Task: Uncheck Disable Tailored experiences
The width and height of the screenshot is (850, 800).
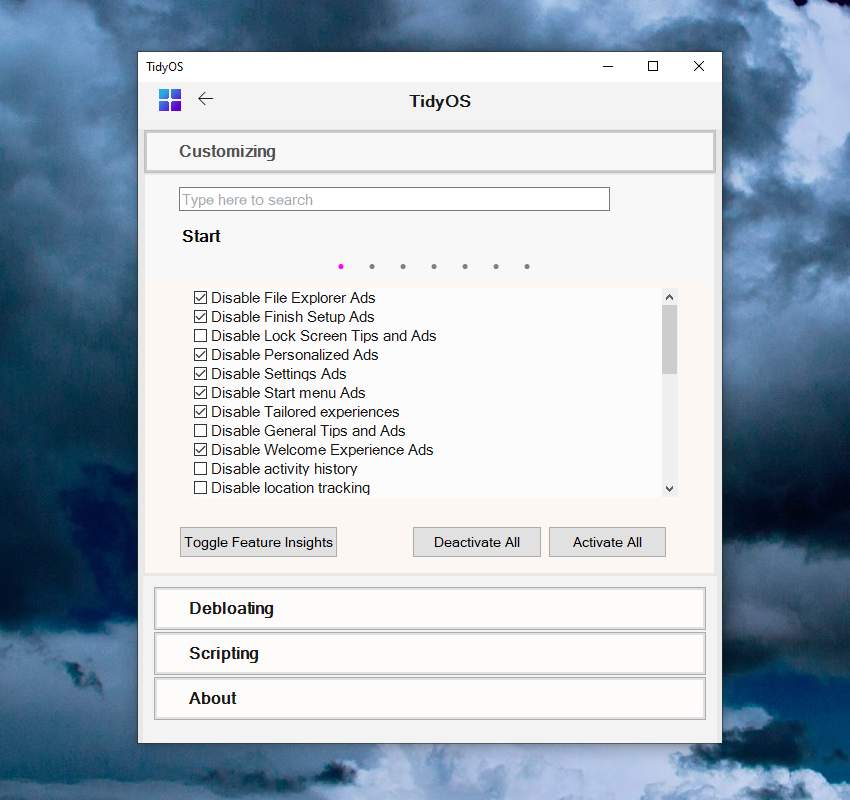Action: pos(201,411)
